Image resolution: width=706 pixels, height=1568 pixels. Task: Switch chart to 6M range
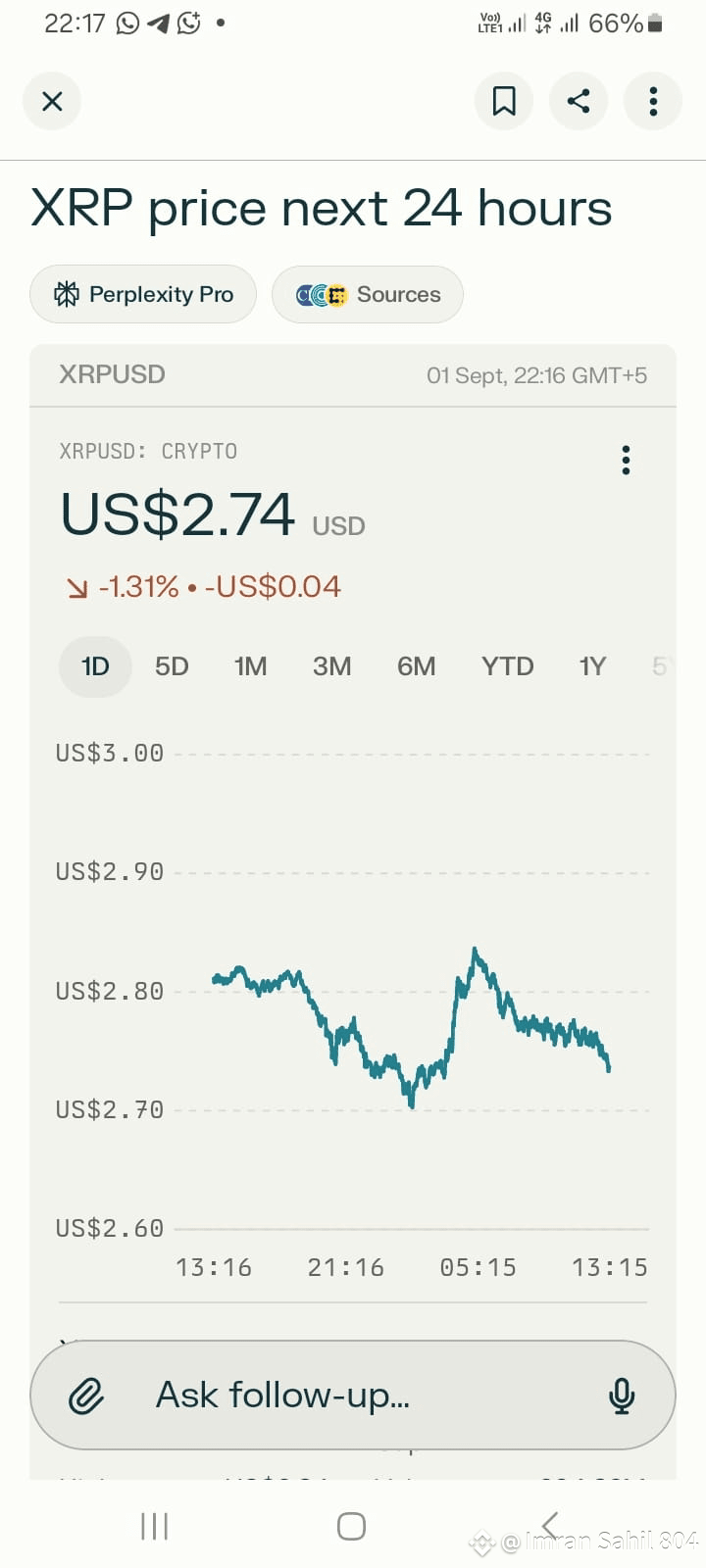point(417,667)
